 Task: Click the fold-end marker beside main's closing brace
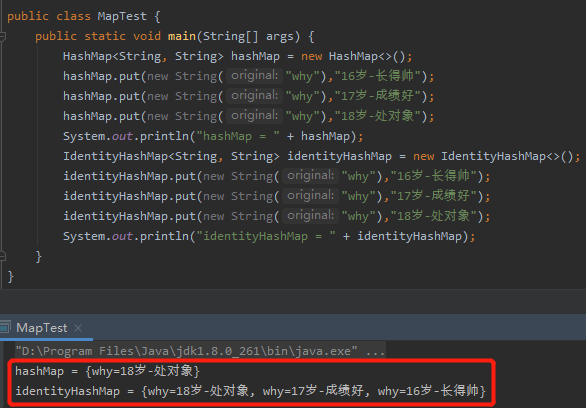tap(2, 256)
